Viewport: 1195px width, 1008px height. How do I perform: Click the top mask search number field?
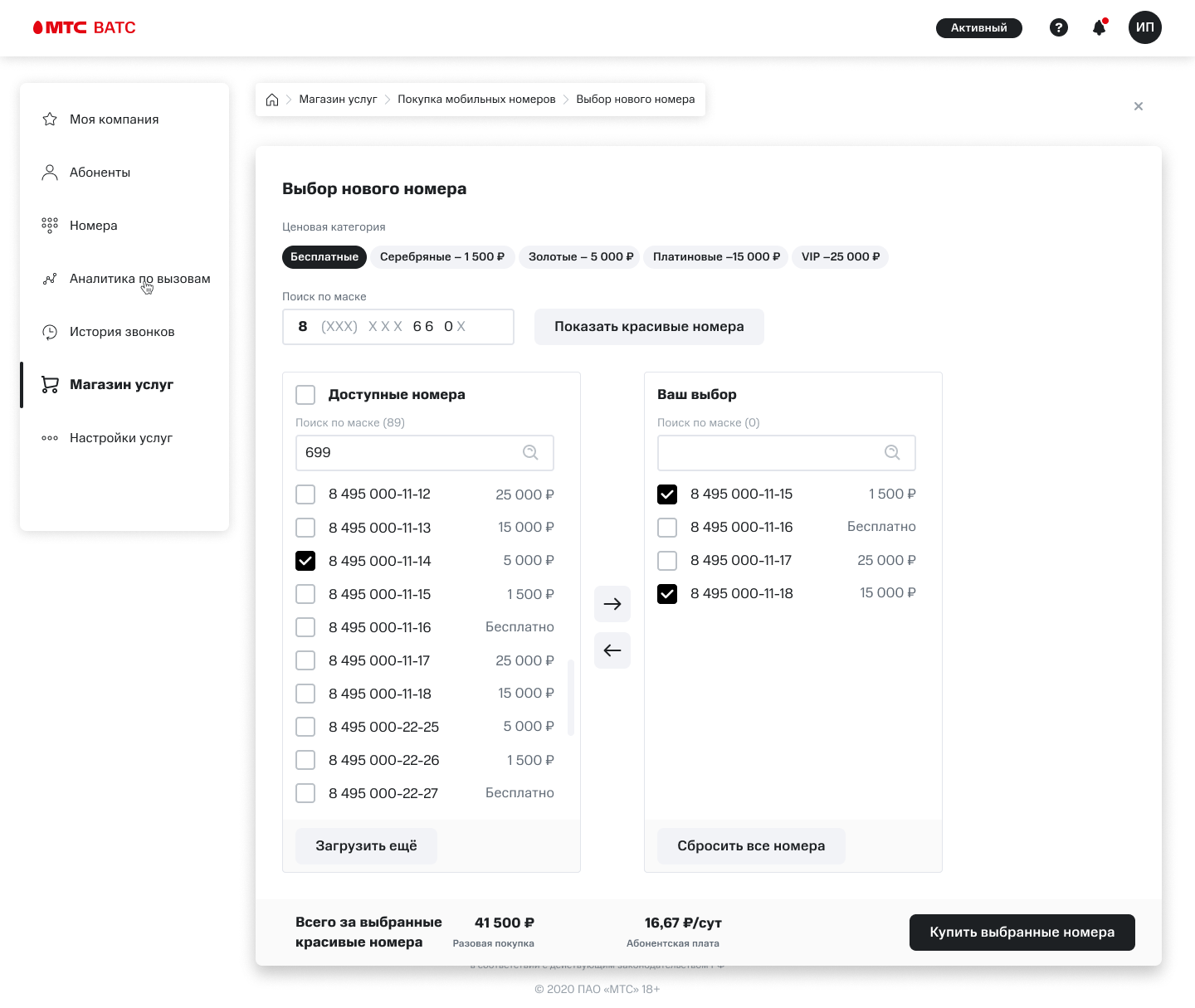pyautogui.click(x=398, y=327)
